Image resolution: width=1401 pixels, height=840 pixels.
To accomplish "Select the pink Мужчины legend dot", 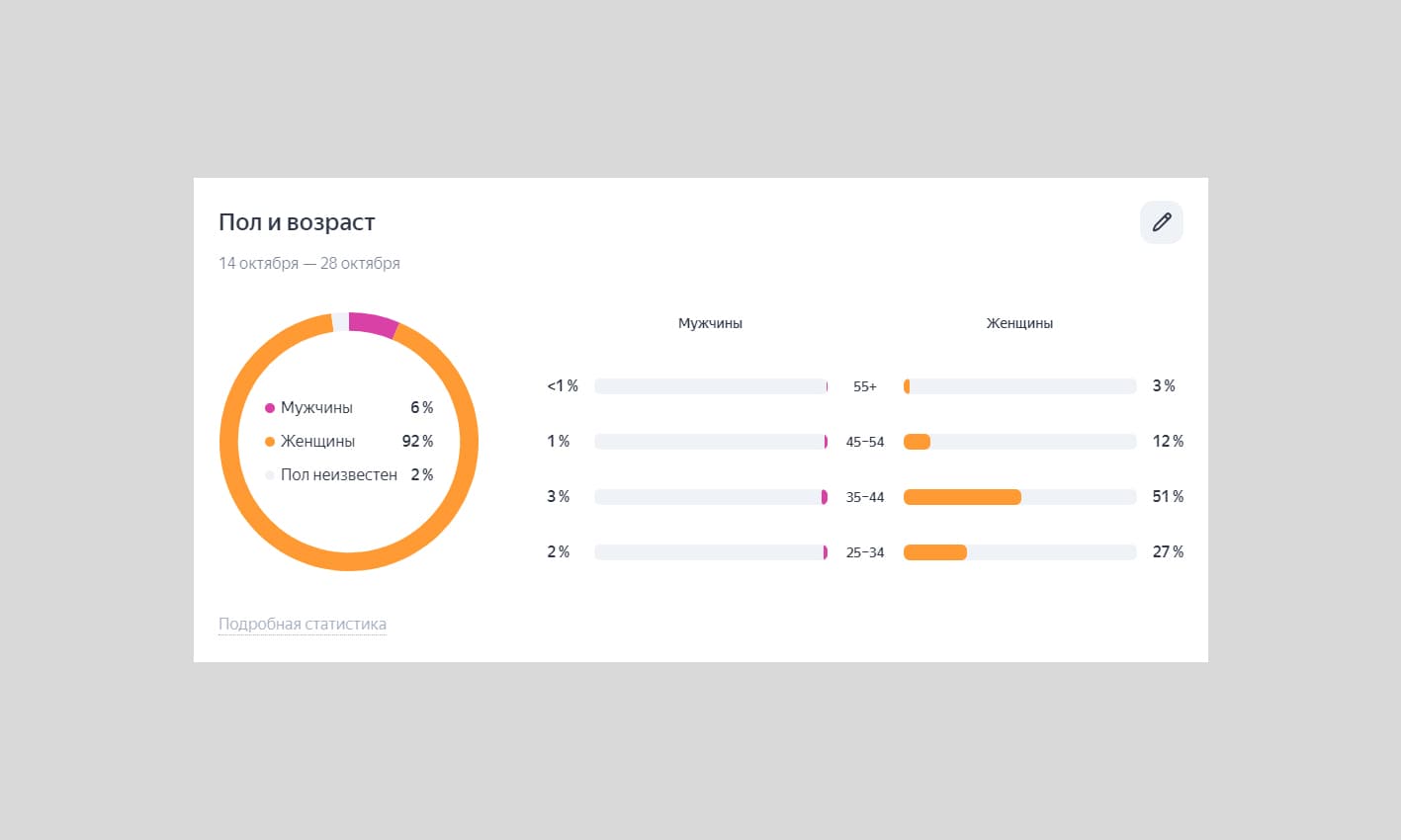I will point(270,408).
